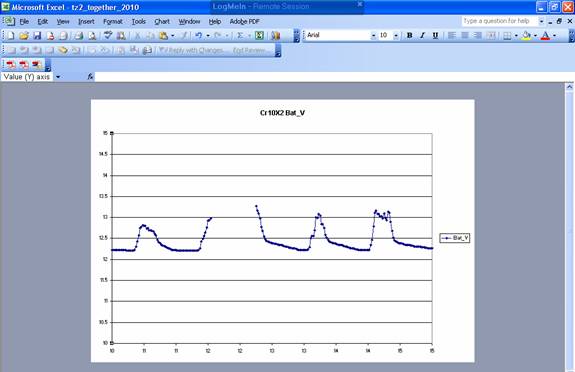Open the Help menu
The image size is (575, 372).
(215, 22)
